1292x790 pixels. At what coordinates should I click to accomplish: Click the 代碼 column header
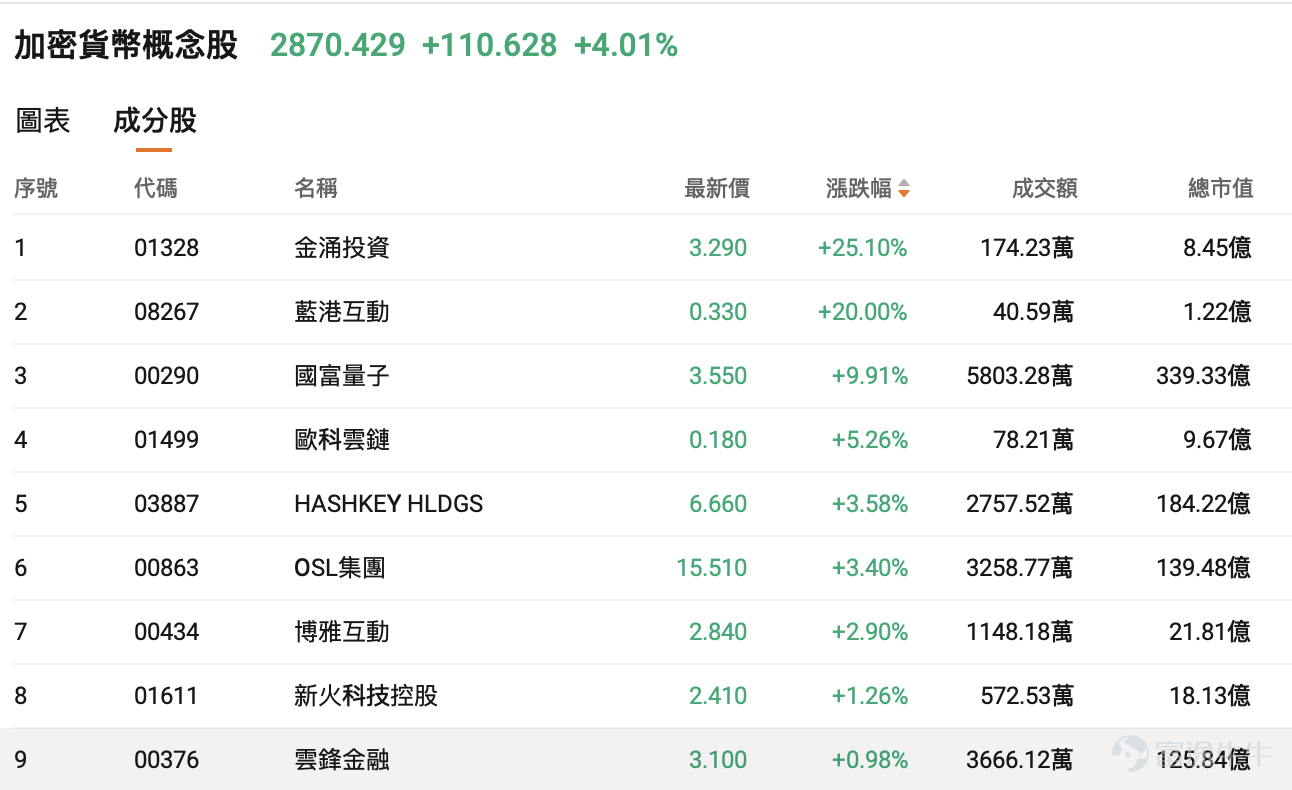pos(156,188)
